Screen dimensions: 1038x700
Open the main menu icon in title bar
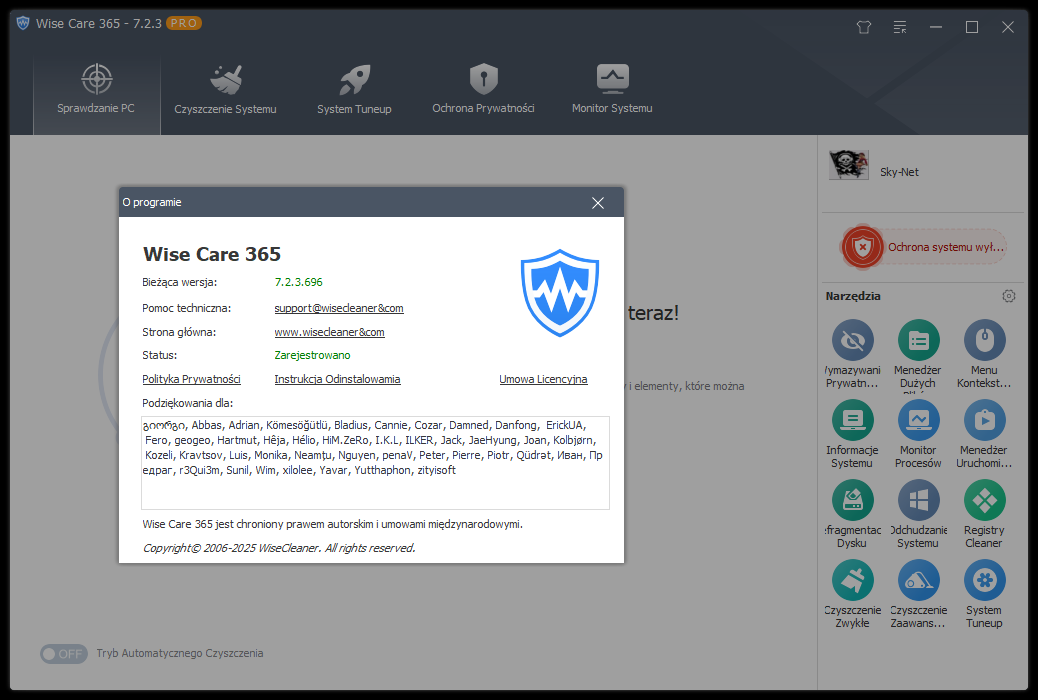pos(900,27)
